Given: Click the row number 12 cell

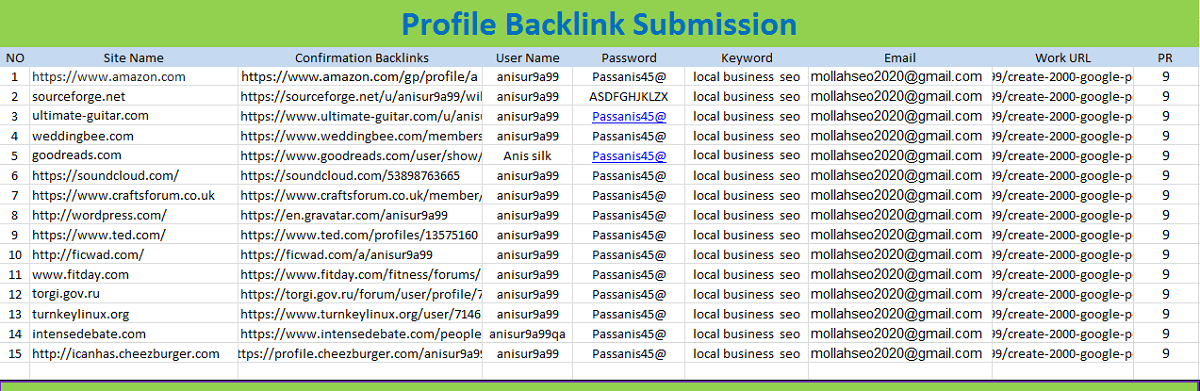Looking at the screenshot, I should tap(14, 294).
